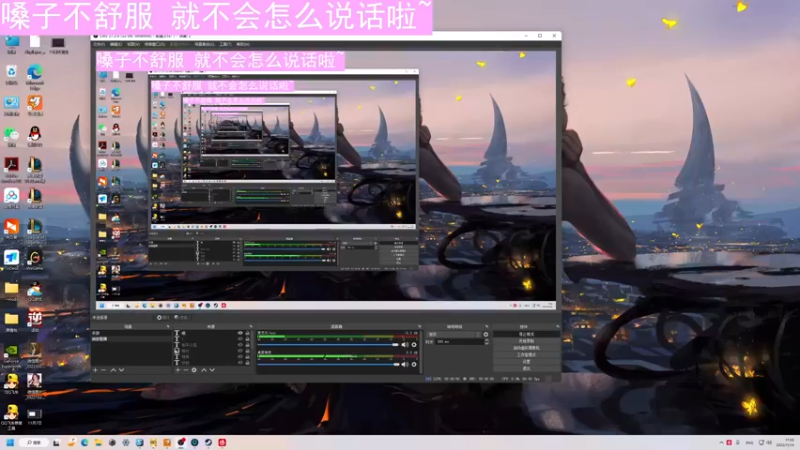Open Adobe Acrobat desktop shortcut
The image size is (800, 450).
pyautogui.click(x=11, y=169)
